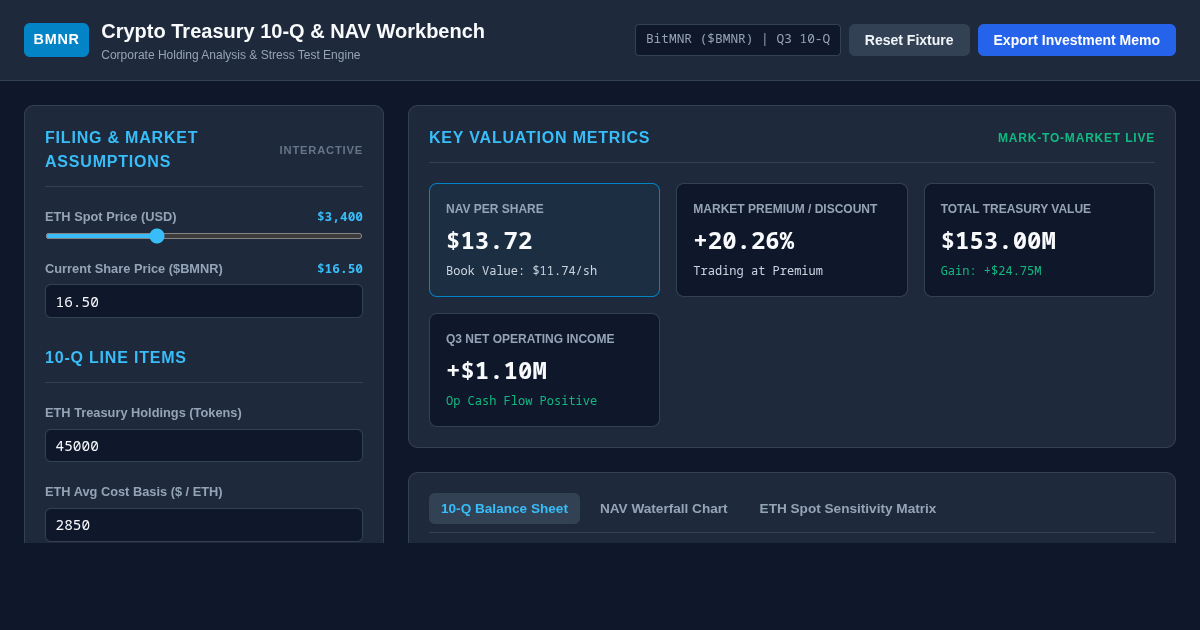
Task: Click the Mark-to-Market Live status label
Action: coord(1076,138)
